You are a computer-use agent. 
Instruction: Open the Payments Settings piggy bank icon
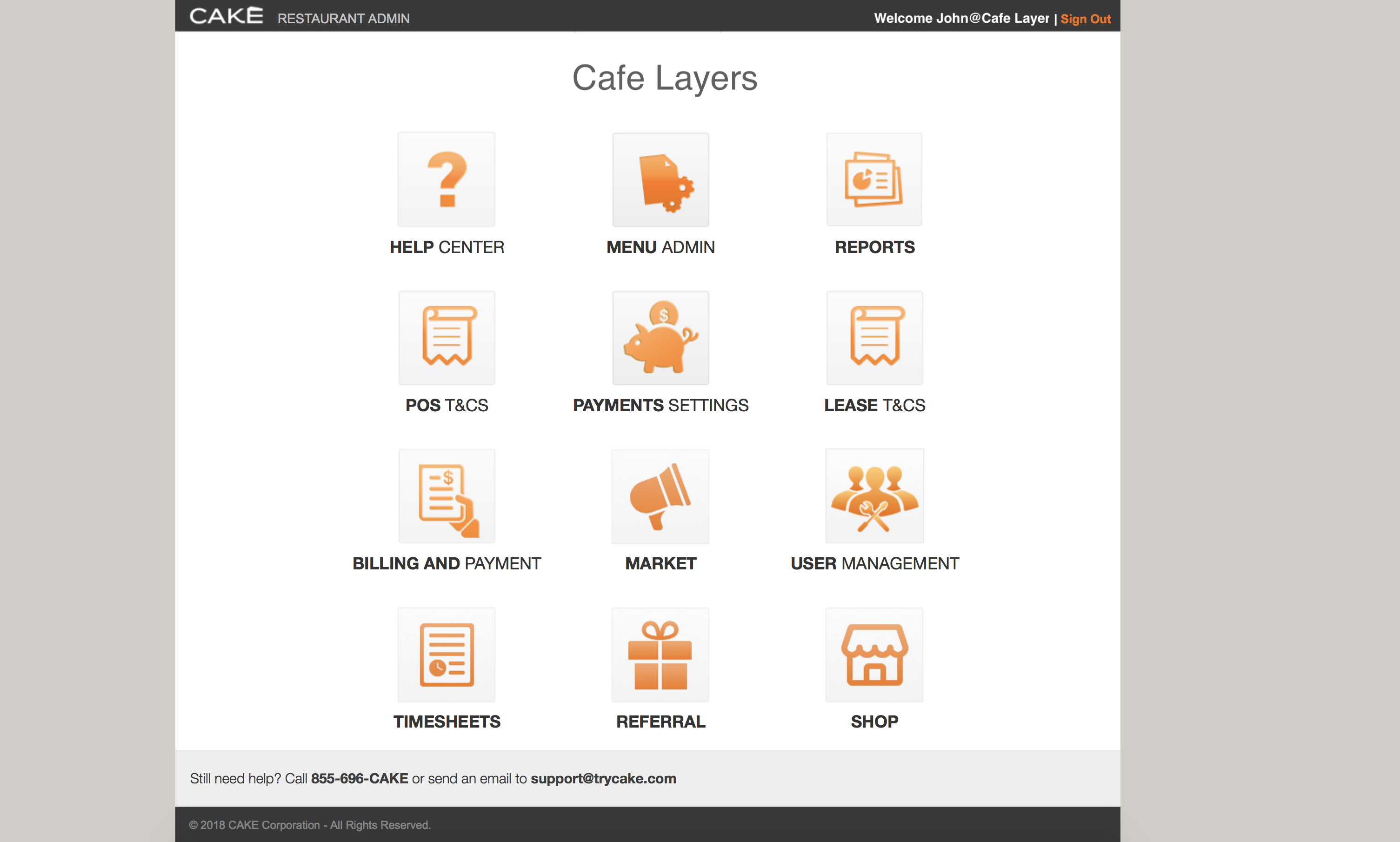pyautogui.click(x=661, y=338)
